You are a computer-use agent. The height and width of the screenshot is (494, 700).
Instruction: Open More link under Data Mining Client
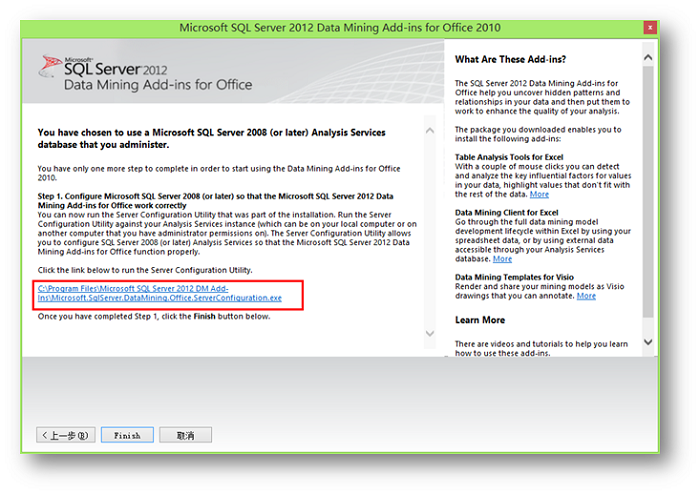pyautogui.click(x=502, y=259)
